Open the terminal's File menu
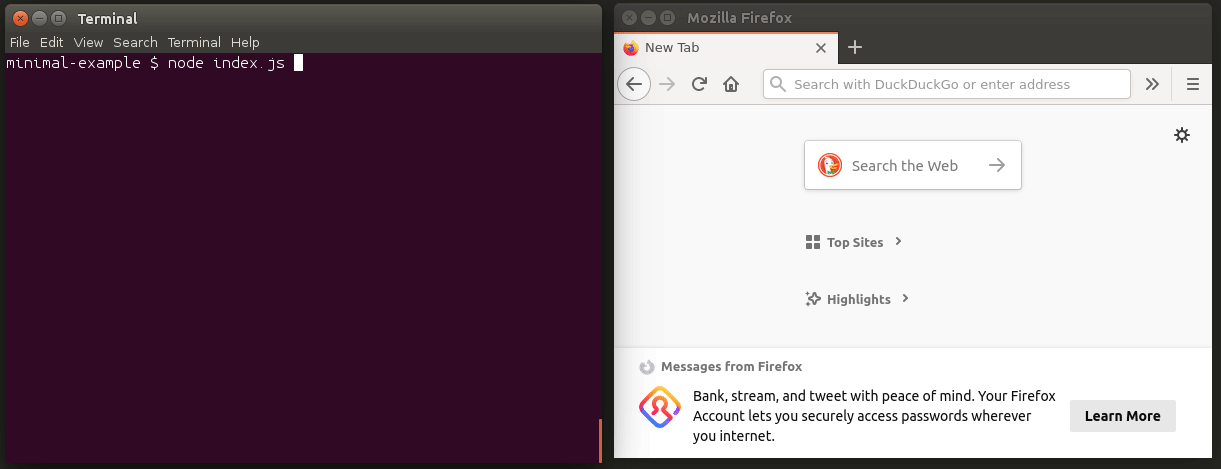The width and height of the screenshot is (1221, 469). pos(19,42)
